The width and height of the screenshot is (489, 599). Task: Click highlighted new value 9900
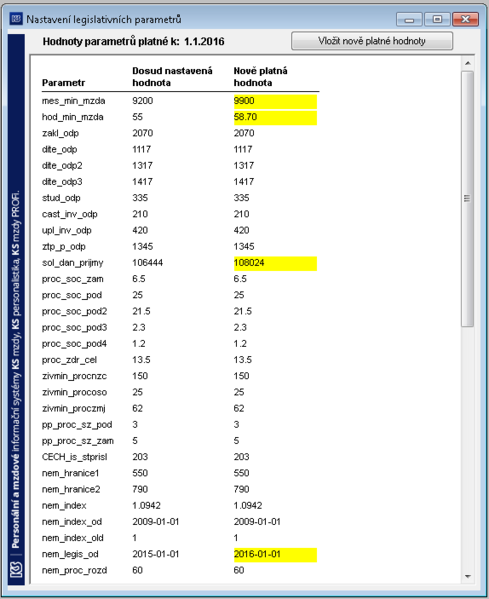point(275,101)
